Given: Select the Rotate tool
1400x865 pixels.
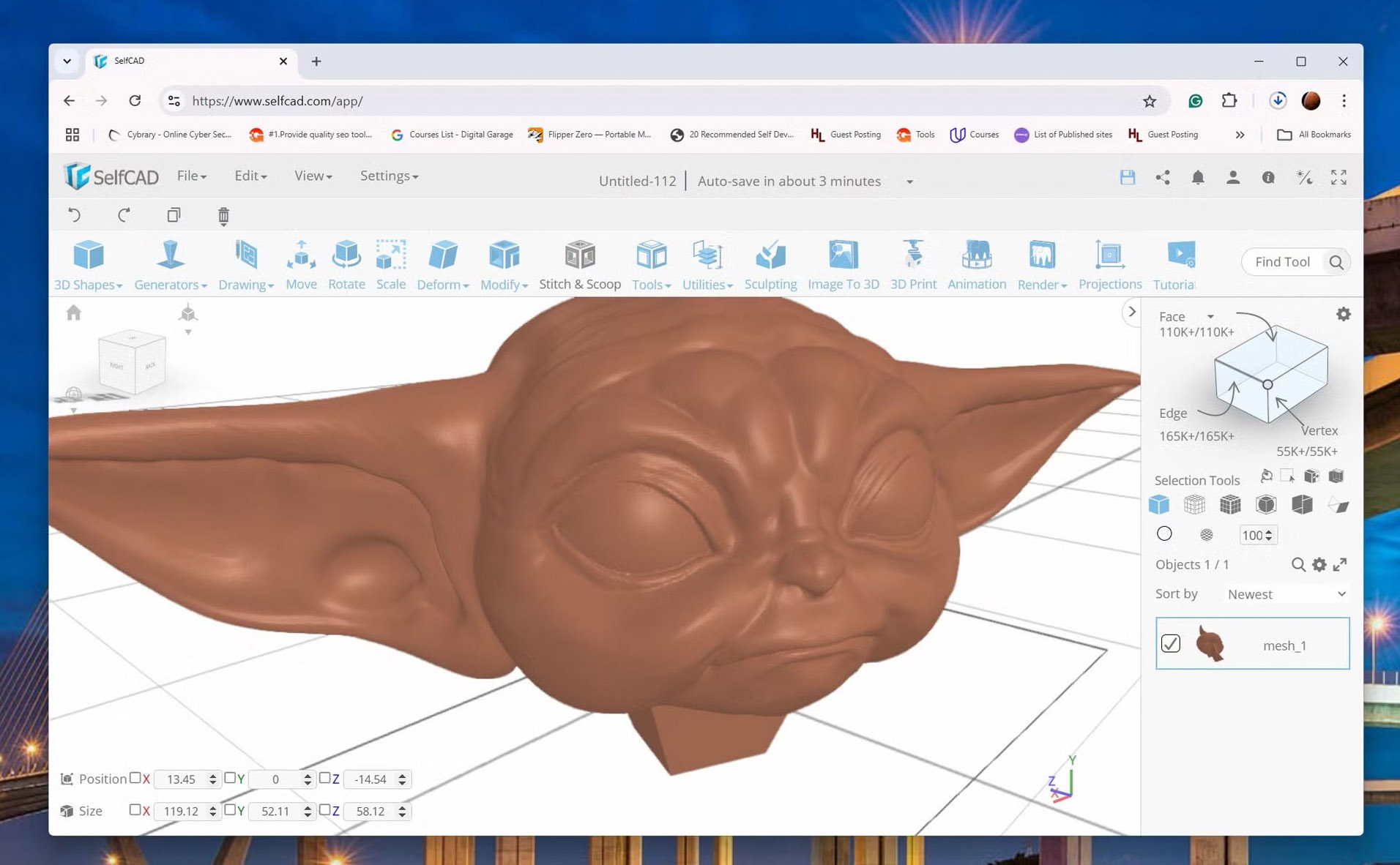Looking at the screenshot, I should 346,265.
